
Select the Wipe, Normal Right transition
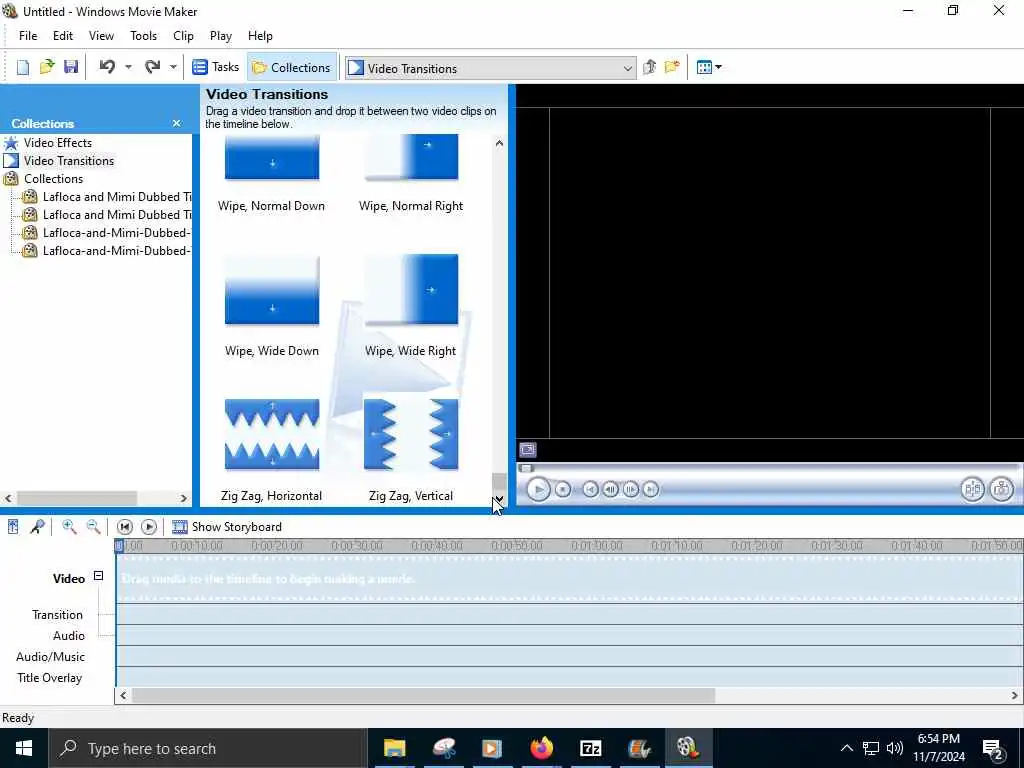pyautogui.click(x=411, y=173)
